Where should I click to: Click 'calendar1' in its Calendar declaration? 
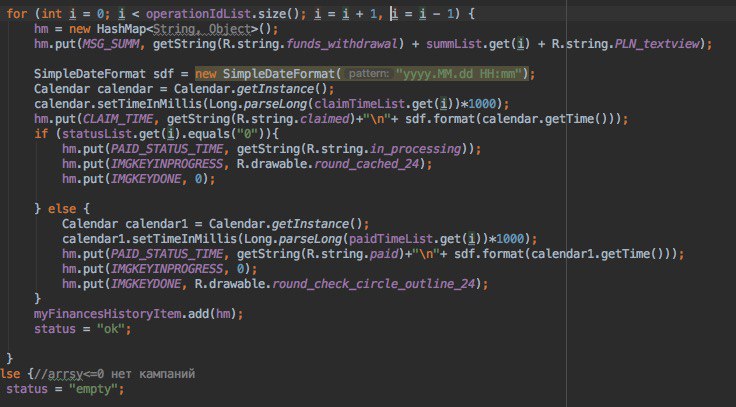pos(156,223)
